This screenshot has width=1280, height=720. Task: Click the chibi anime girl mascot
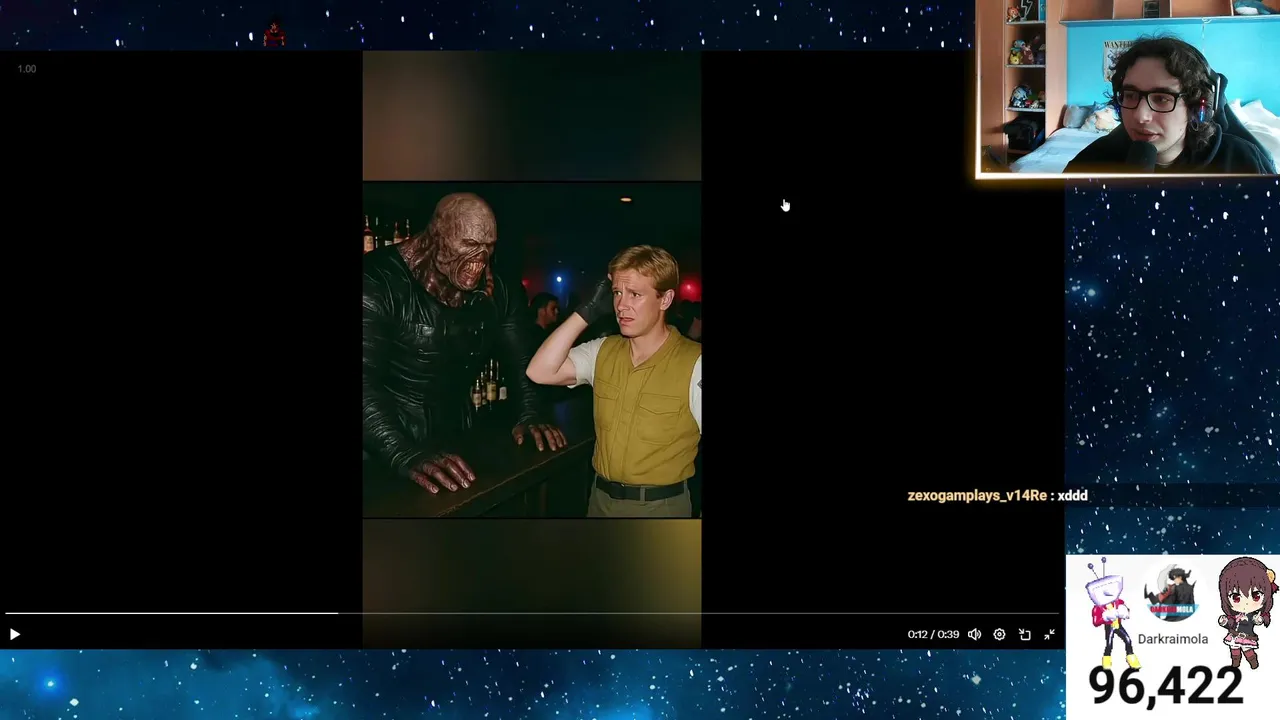tap(1246, 612)
